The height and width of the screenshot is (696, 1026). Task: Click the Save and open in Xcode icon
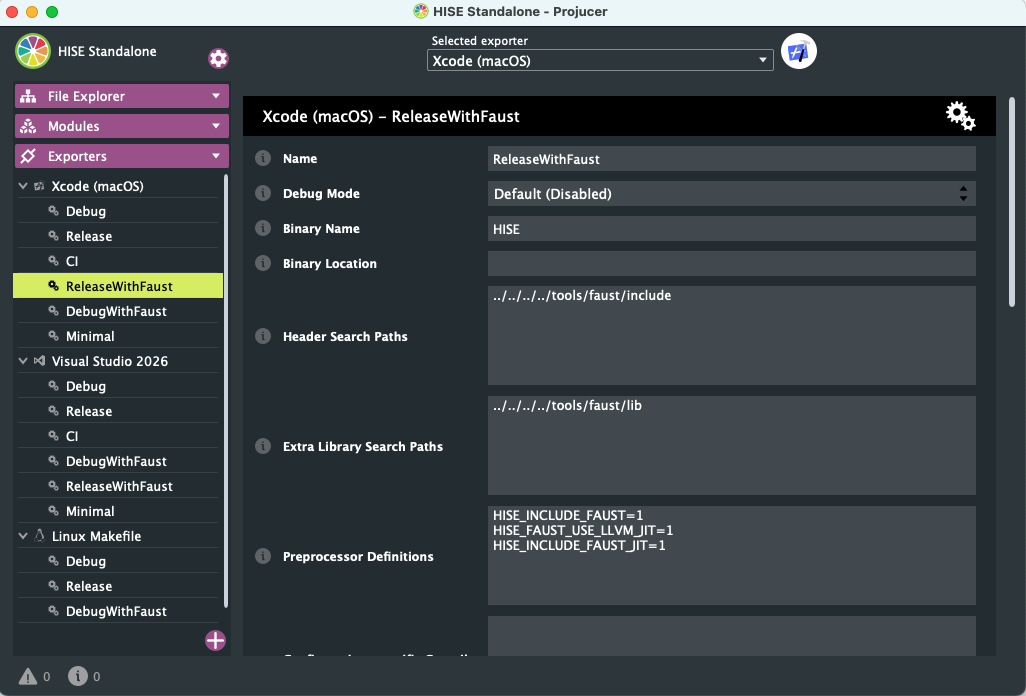[798, 51]
